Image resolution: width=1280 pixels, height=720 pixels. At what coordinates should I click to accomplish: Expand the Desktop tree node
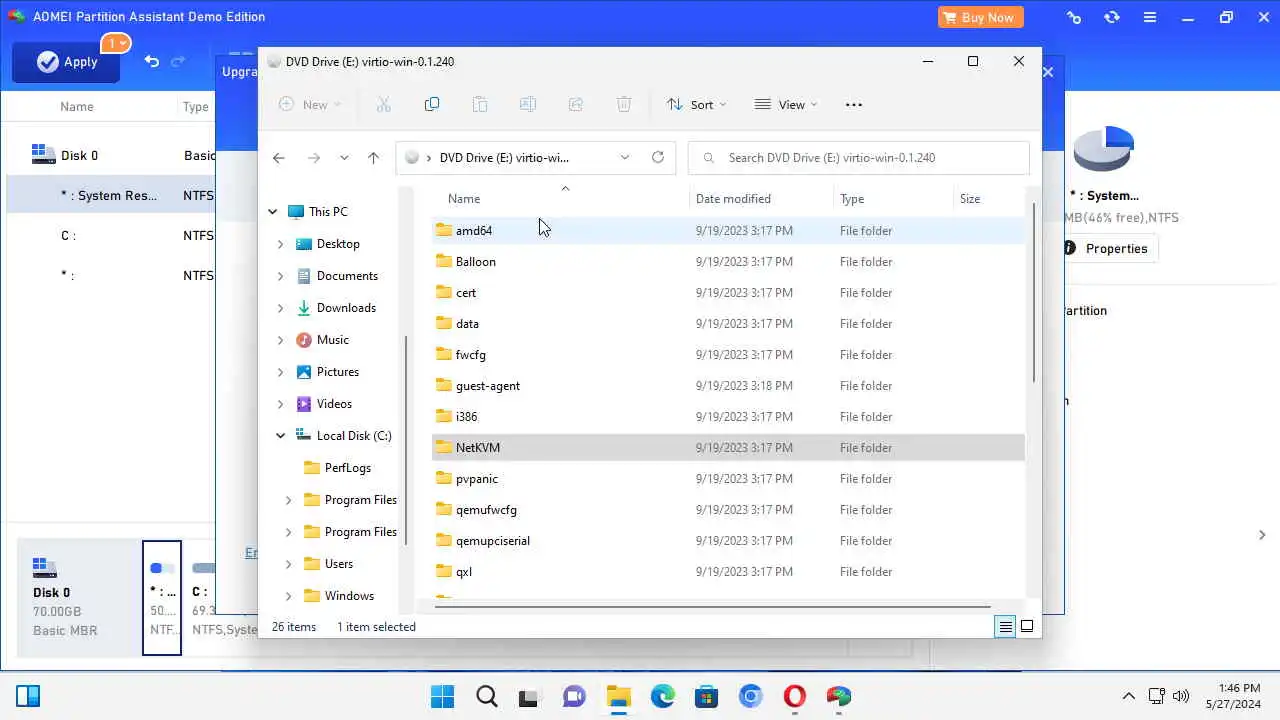280,244
